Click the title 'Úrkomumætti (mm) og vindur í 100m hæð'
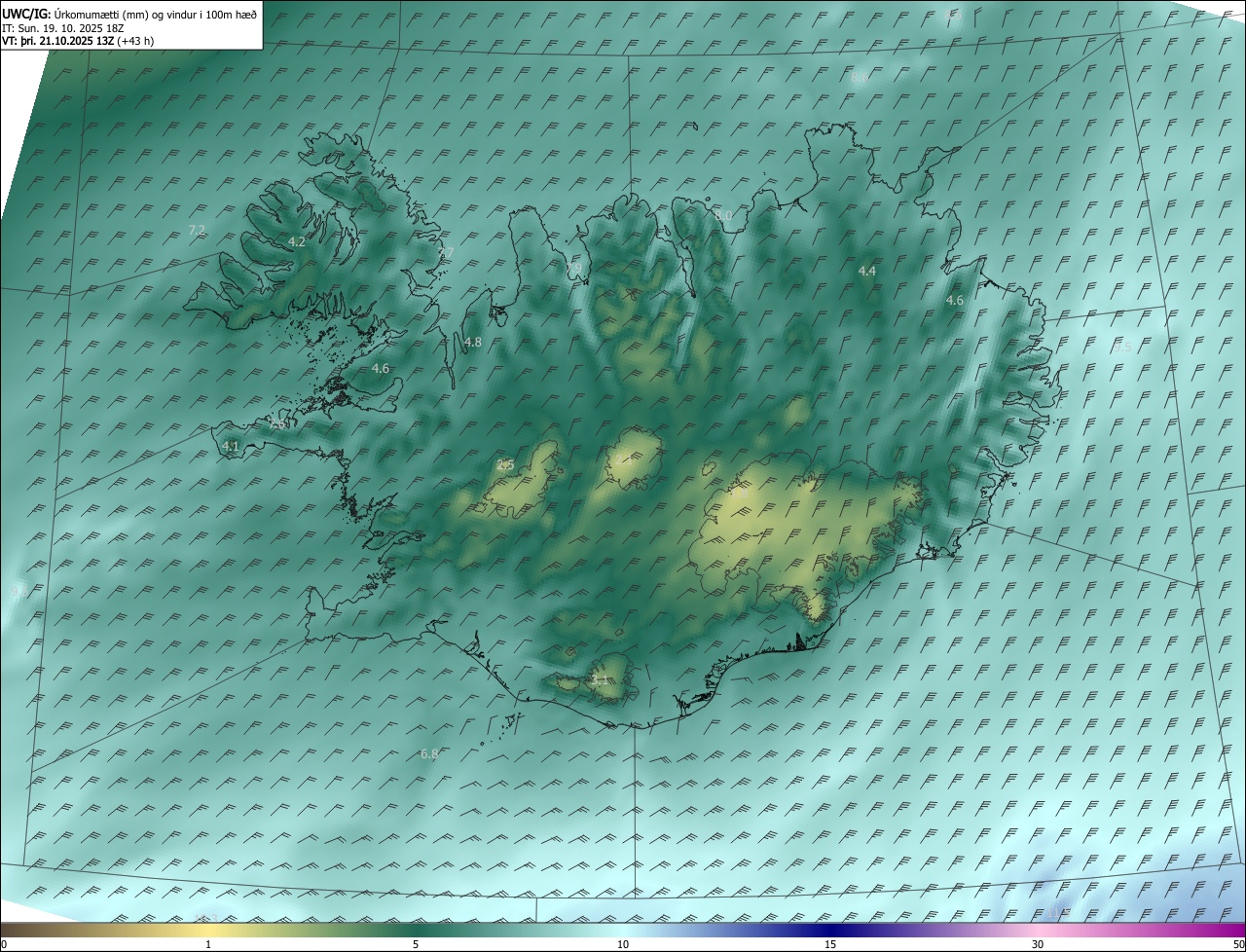 tap(155, 15)
